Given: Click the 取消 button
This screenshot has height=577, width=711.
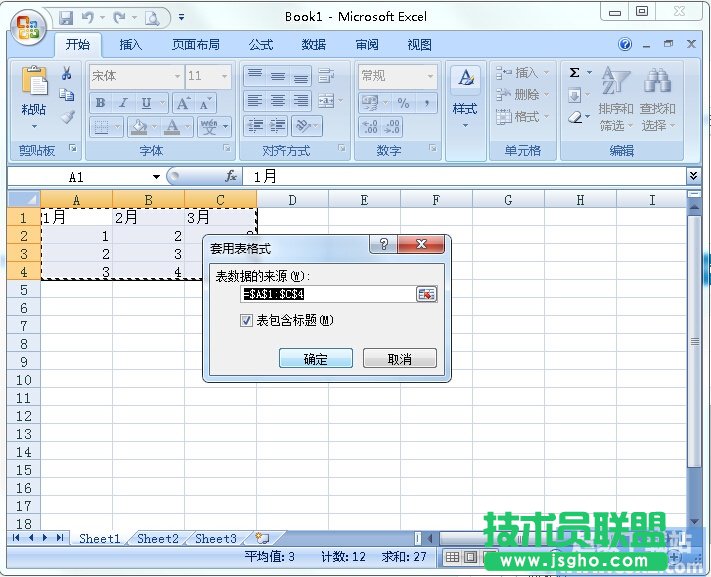Looking at the screenshot, I should 399,359.
